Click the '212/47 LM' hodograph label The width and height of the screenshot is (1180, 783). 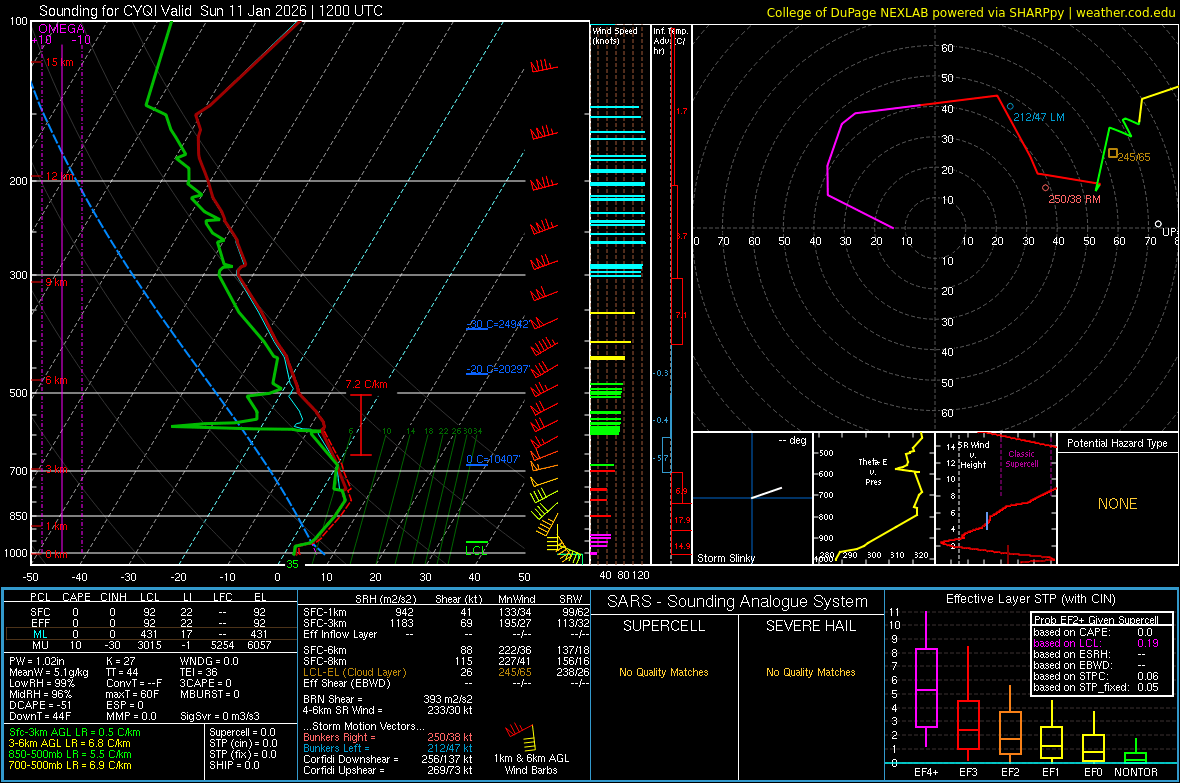point(1039,117)
